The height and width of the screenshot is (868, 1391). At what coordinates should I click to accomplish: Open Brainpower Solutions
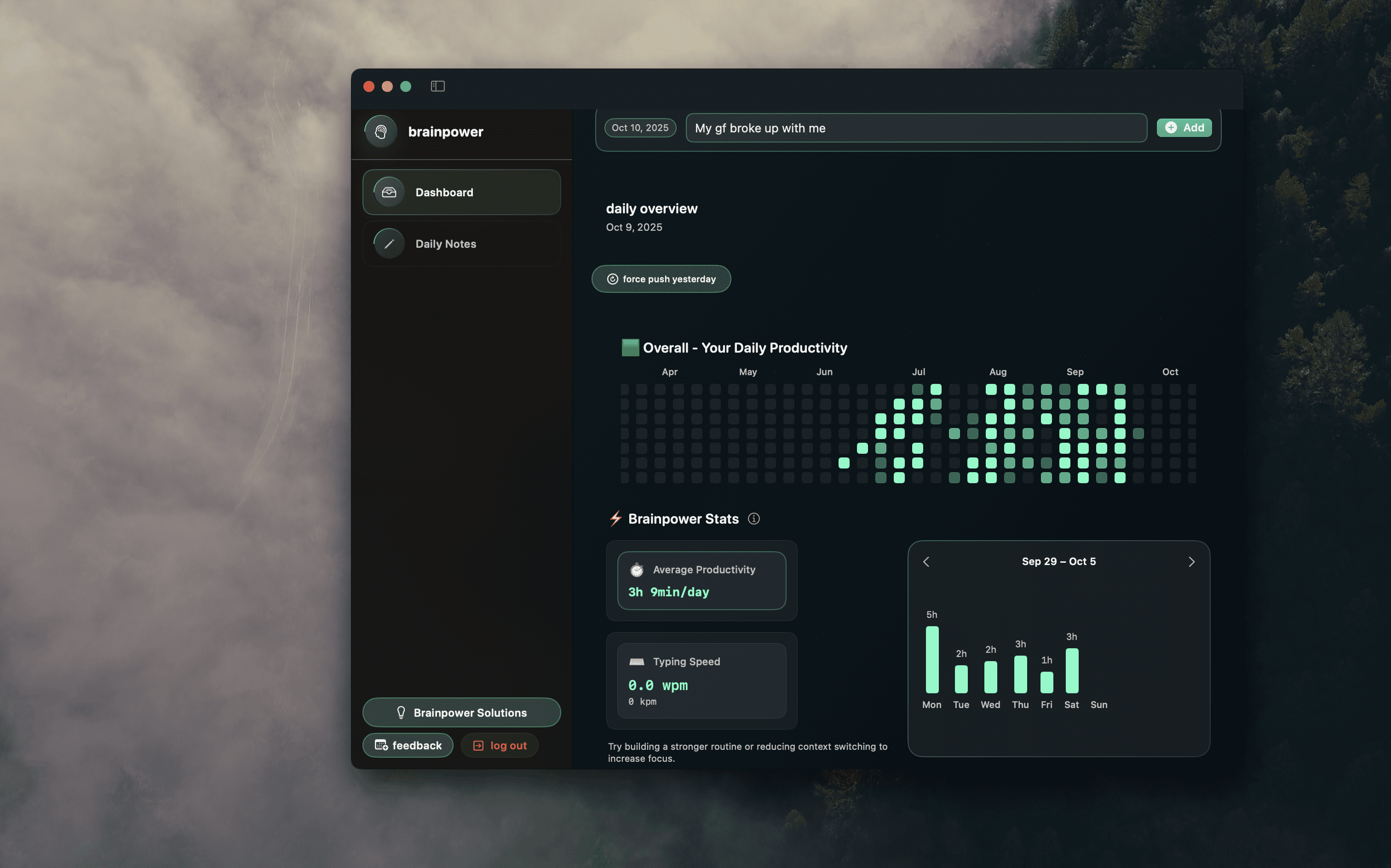tap(461, 713)
